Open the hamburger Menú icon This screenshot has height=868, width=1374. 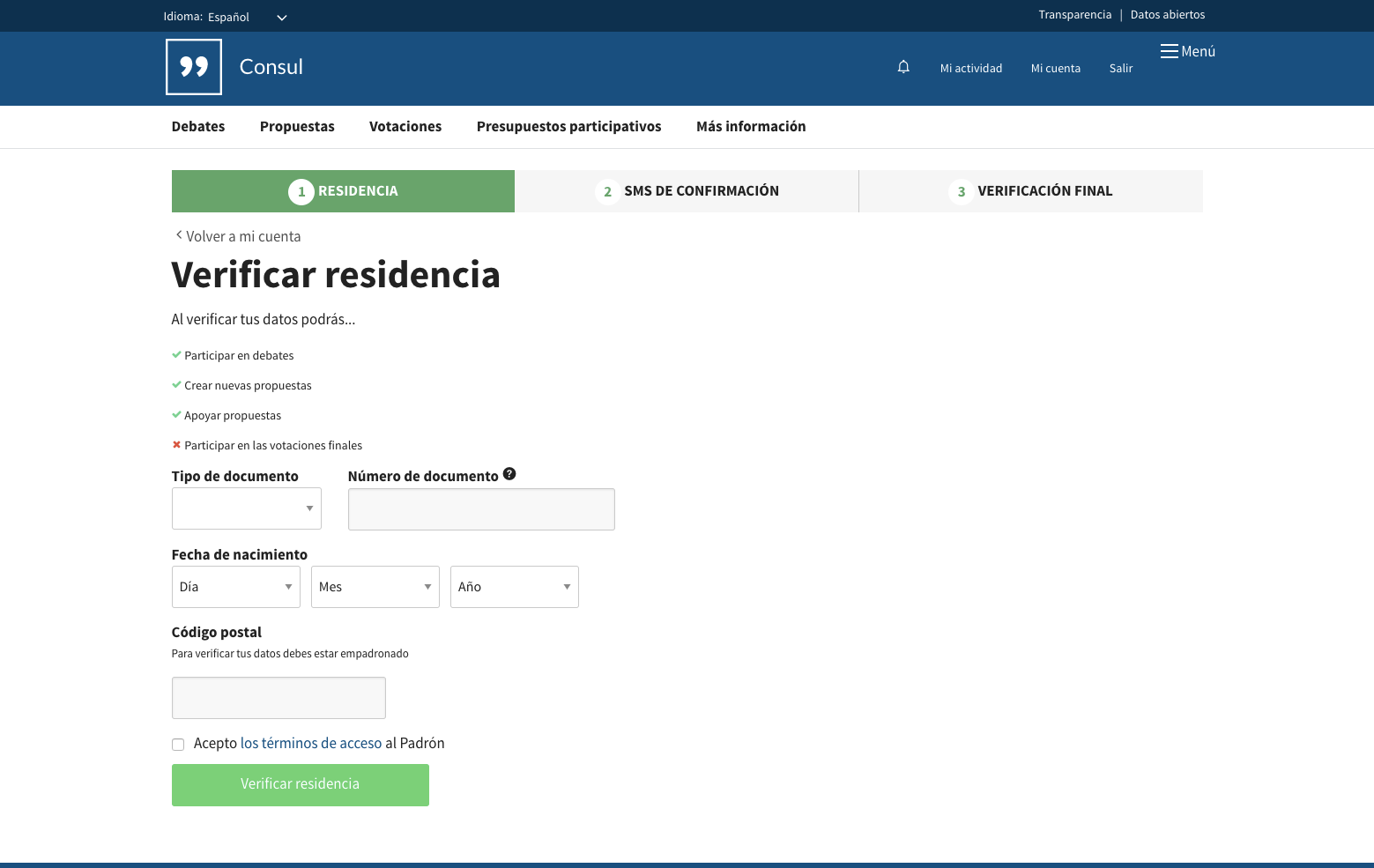click(x=1170, y=51)
